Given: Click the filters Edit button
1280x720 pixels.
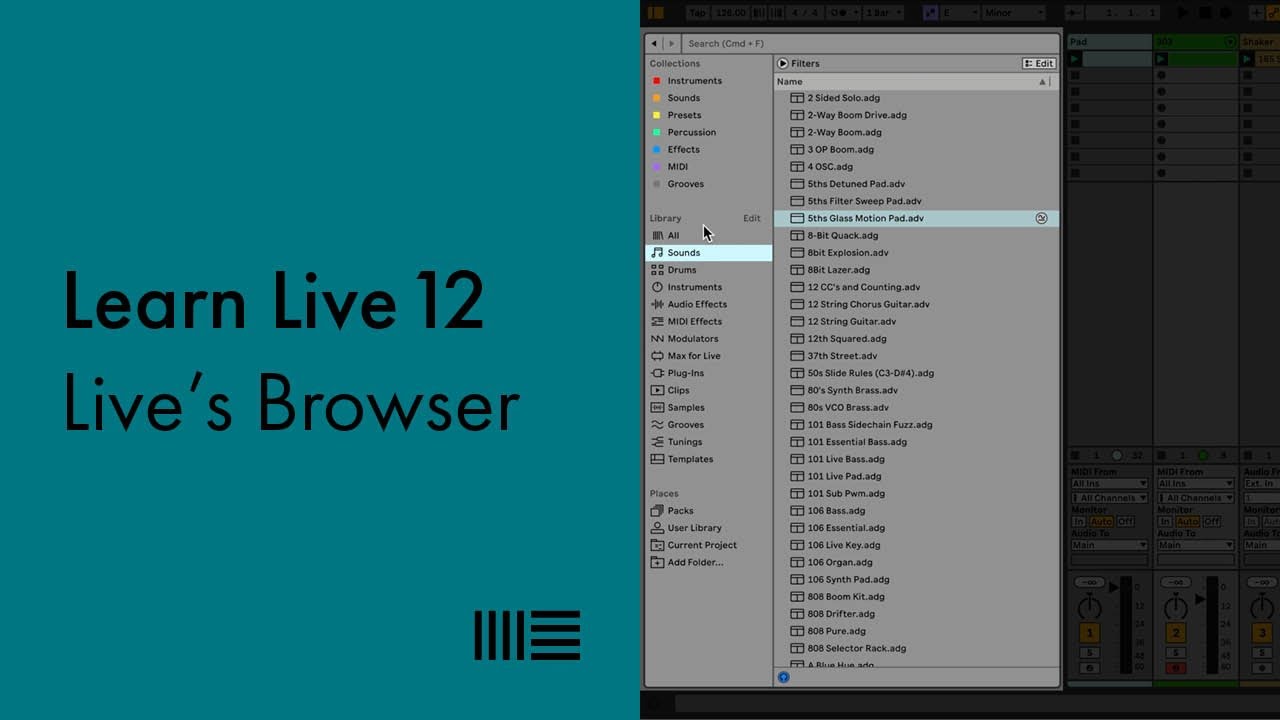Looking at the screenshot, I should tap(1038, 63).
